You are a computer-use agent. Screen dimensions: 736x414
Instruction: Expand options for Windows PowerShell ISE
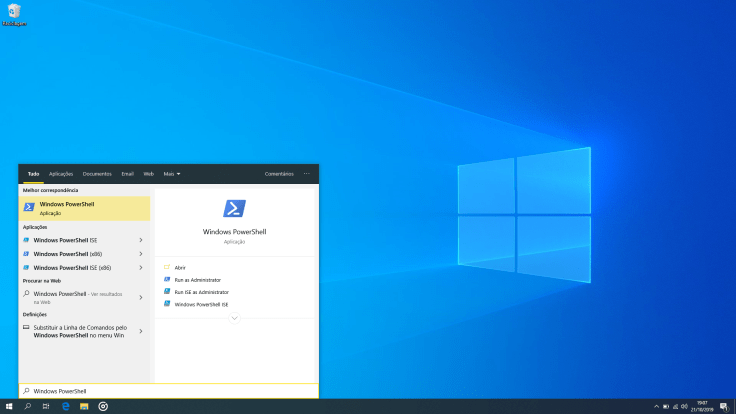point(140,240)
